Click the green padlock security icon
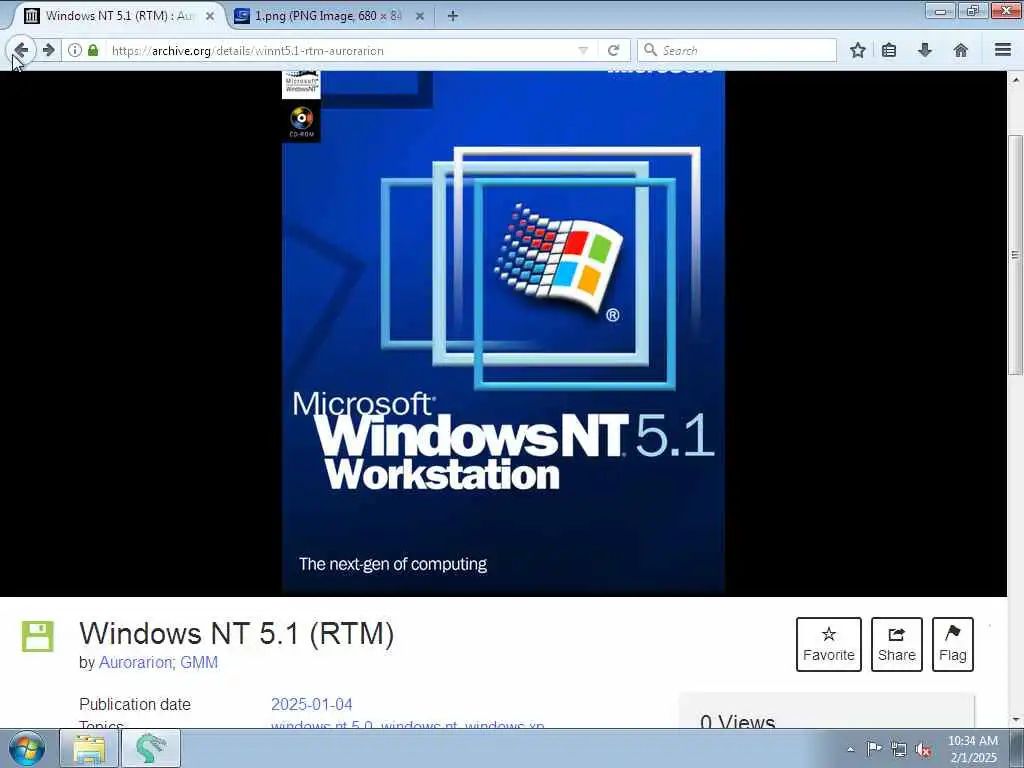Screen dimensions: 1024x768 click(x=93, y=50)
